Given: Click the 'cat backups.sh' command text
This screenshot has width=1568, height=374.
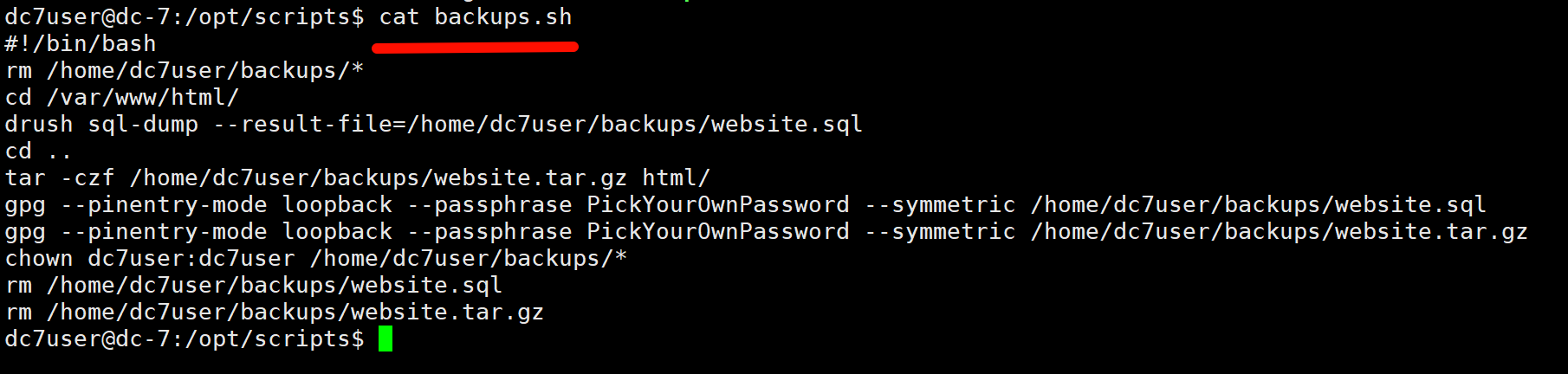Looking at the screenshot, I should point(476,16).
